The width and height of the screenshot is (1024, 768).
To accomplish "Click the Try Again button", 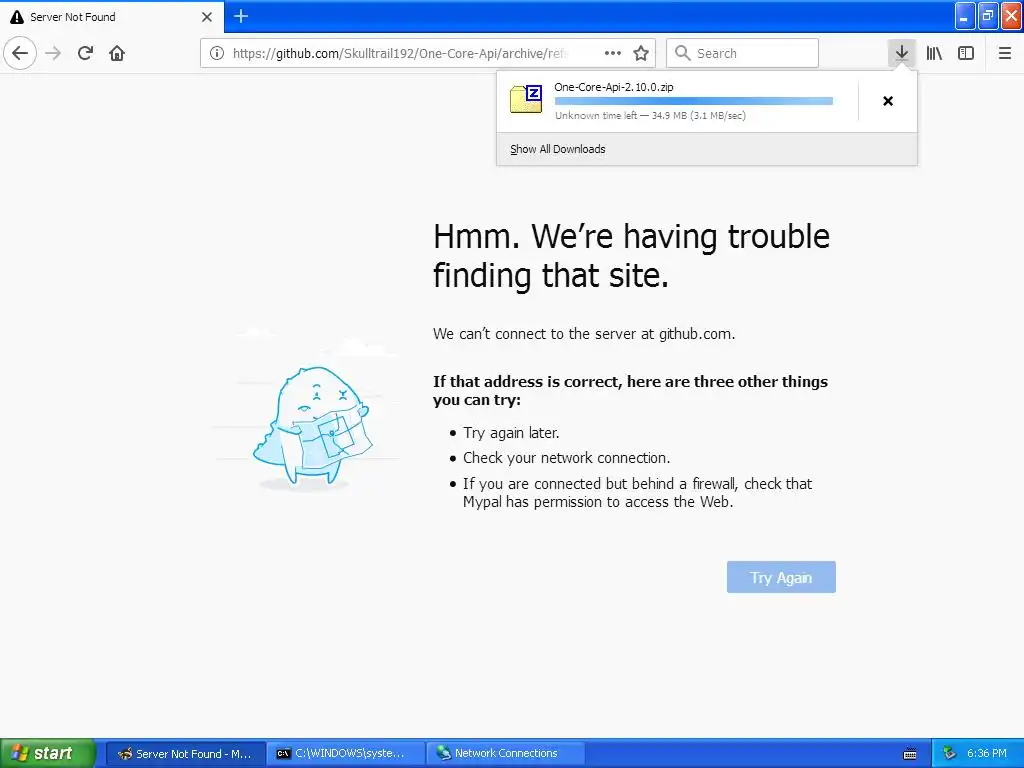I will tap(781, 577).
